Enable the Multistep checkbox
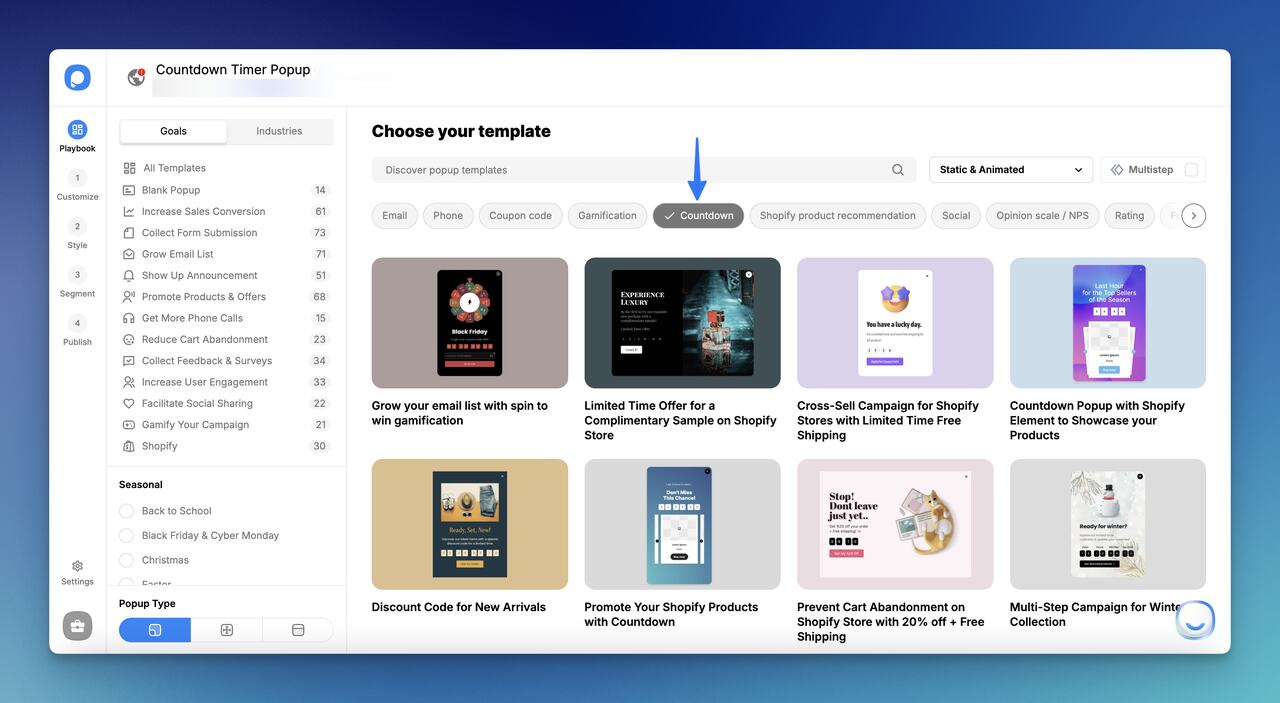 pos(1191,170)
